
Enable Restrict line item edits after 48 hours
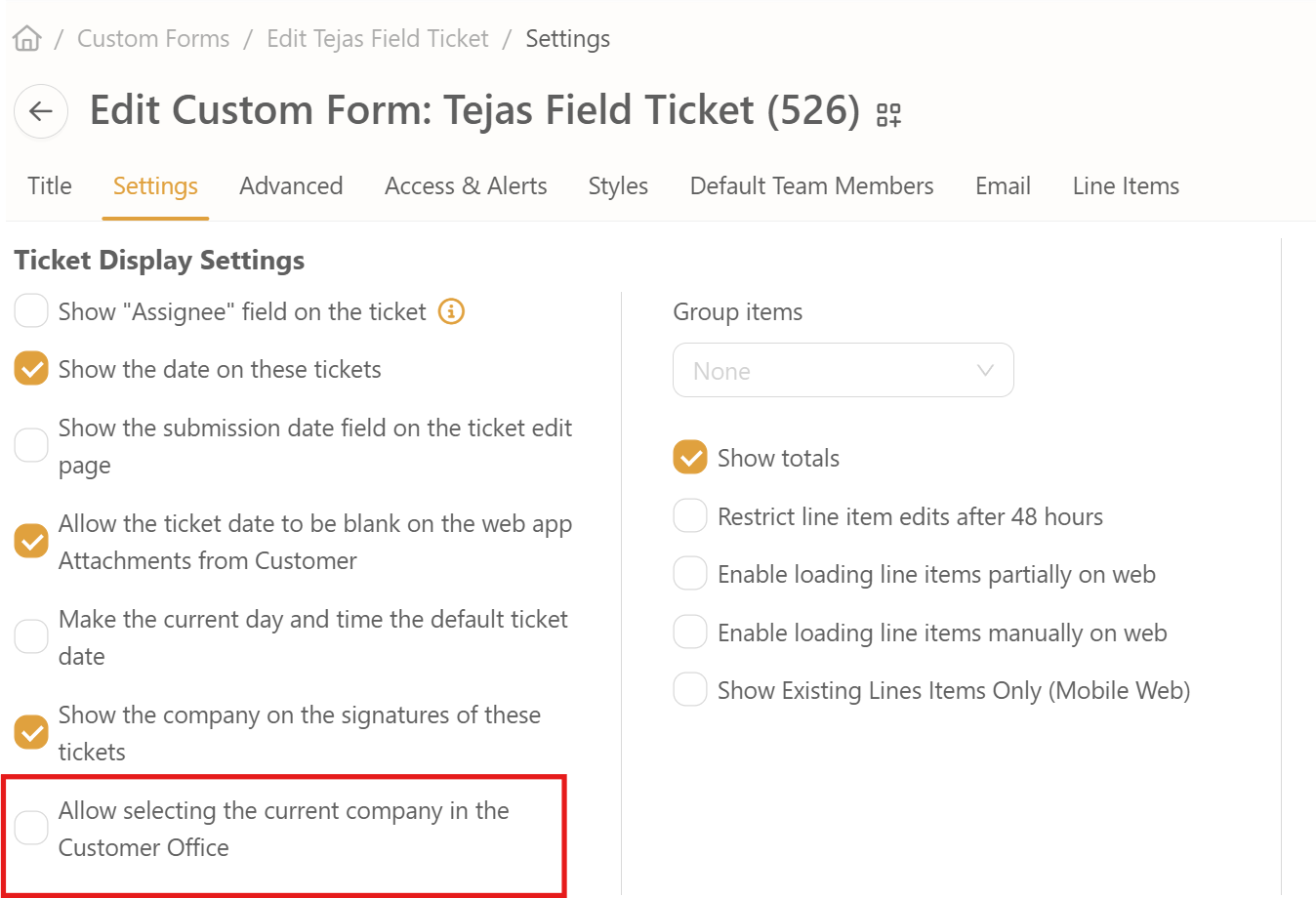click(690, 516)
